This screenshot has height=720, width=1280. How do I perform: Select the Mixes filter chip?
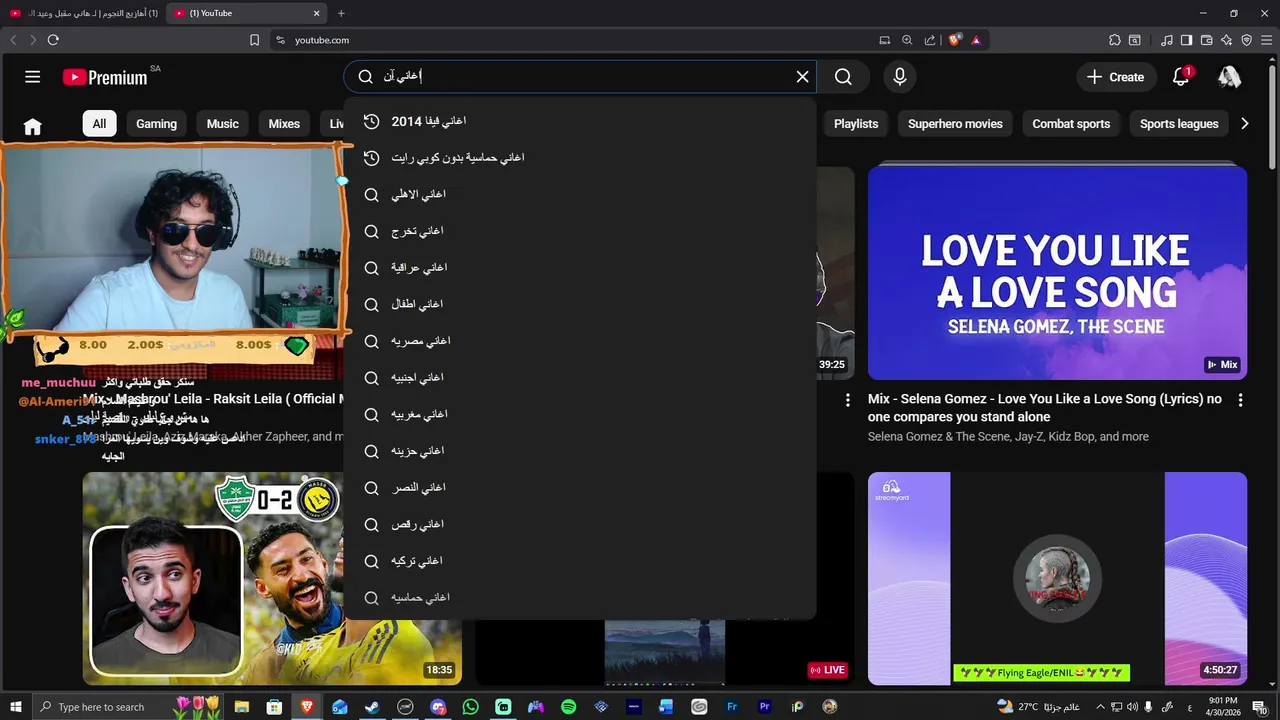pyautogui.click(x=284, y=124)
